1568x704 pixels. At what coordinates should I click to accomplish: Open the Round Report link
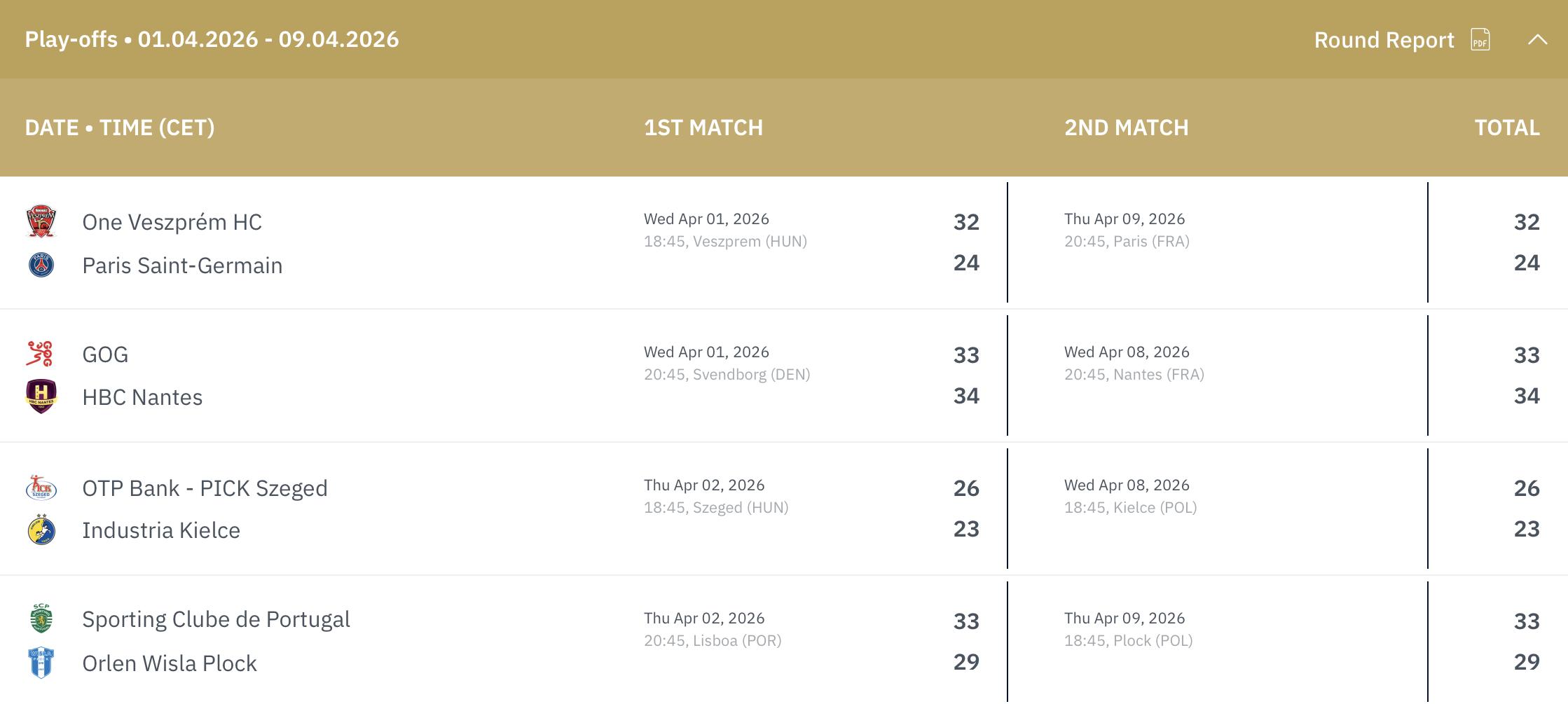(1384, 40)
